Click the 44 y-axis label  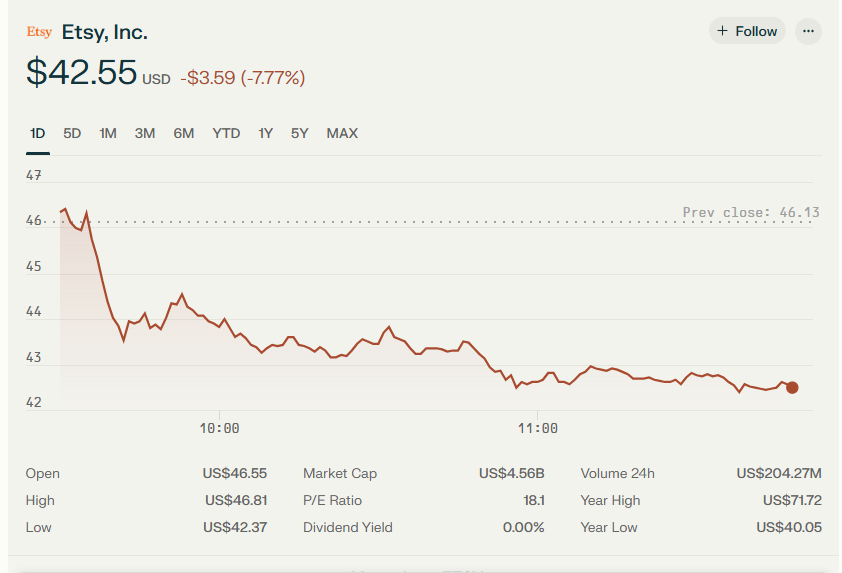[x=33, y=311]
